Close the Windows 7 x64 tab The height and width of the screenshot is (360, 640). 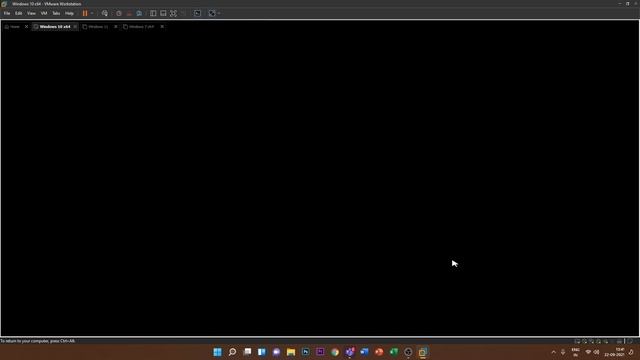tap(162, 27)
